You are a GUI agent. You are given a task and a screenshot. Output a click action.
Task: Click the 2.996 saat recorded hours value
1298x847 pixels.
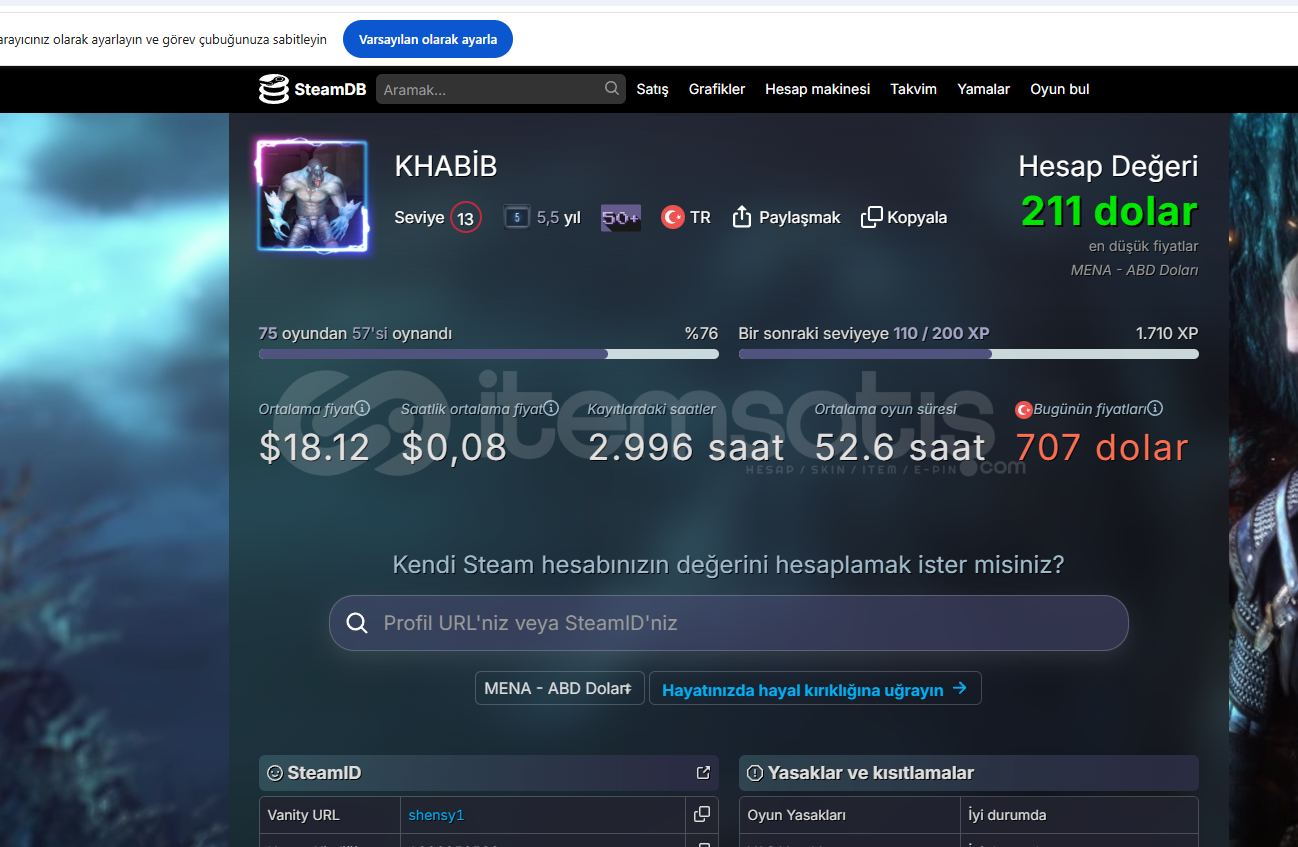point(687,447)
